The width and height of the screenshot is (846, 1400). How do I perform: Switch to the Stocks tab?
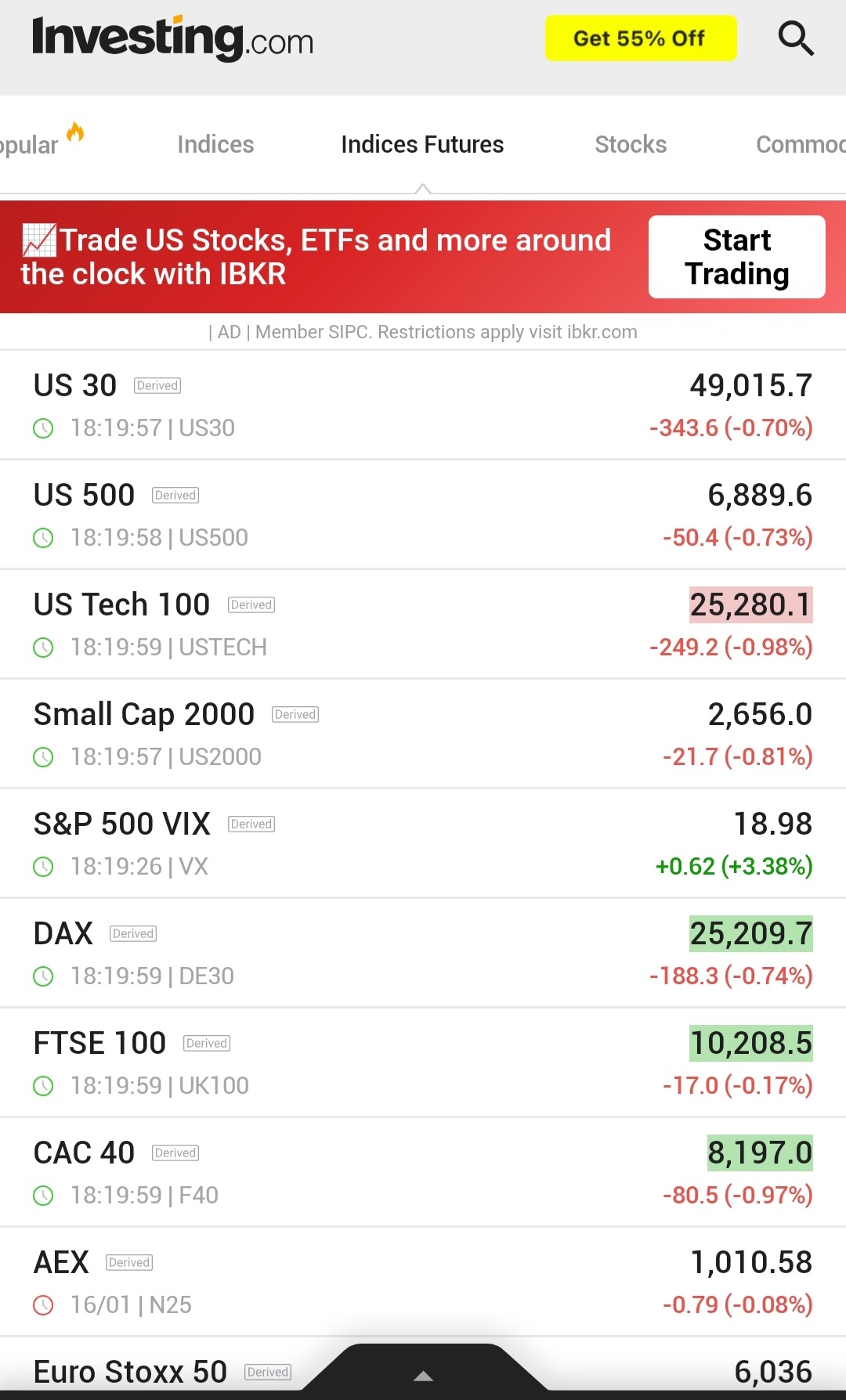tap(631, 145)
